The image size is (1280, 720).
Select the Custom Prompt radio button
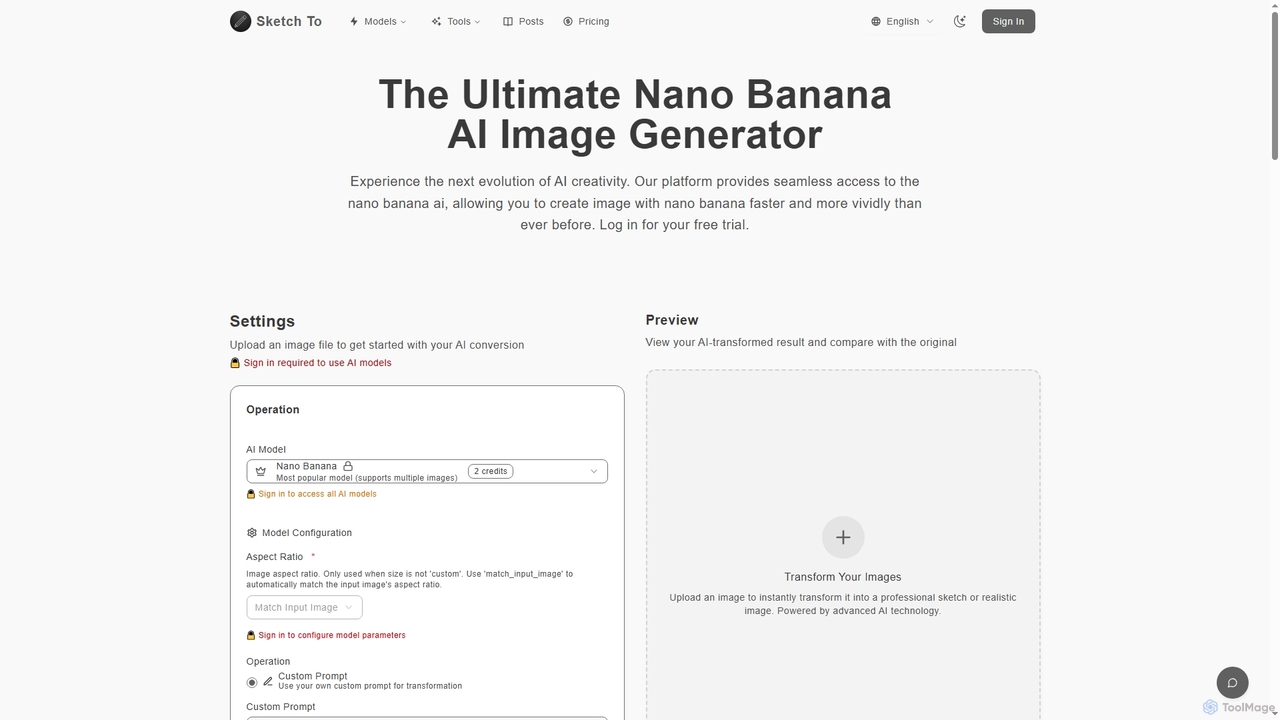click(252, 682)
